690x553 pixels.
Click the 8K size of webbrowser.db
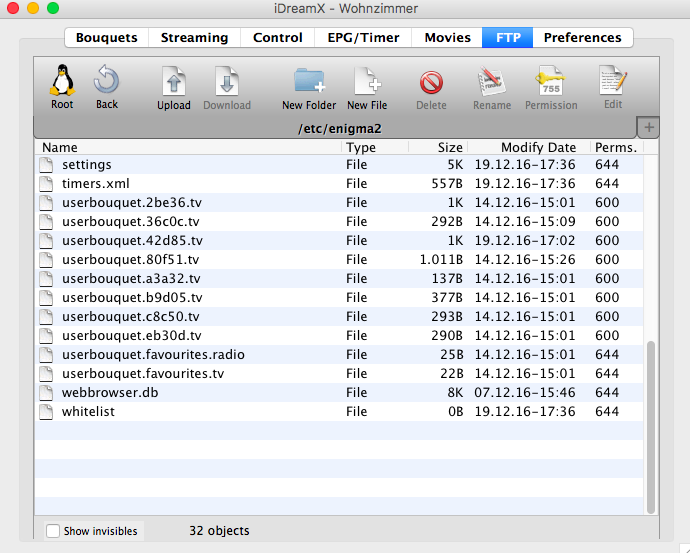455,392
